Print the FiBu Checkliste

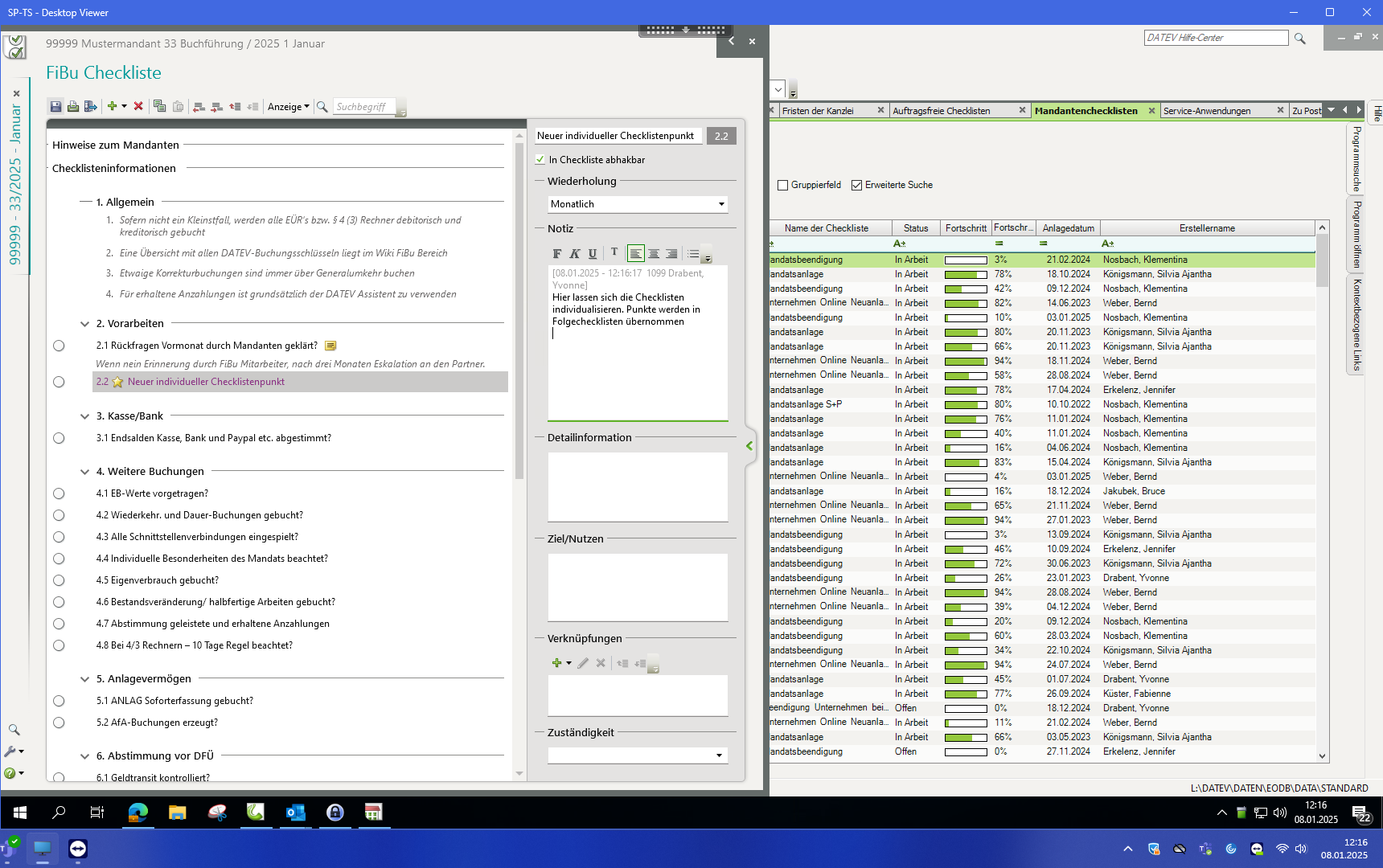[x=73, y=106]
